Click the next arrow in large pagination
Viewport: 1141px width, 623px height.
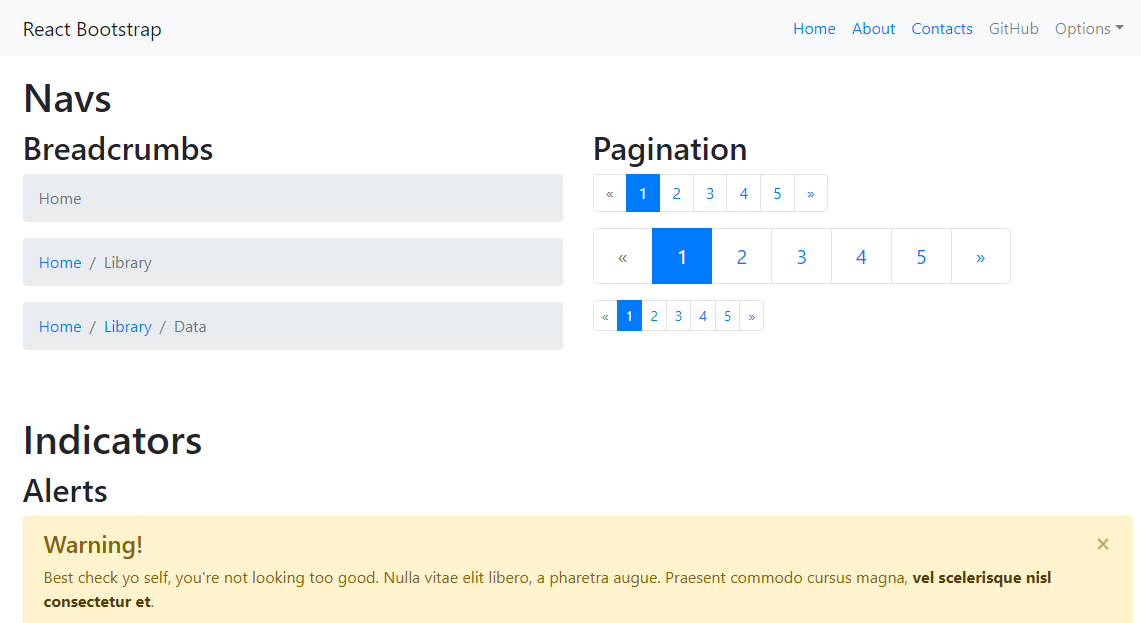981,256
